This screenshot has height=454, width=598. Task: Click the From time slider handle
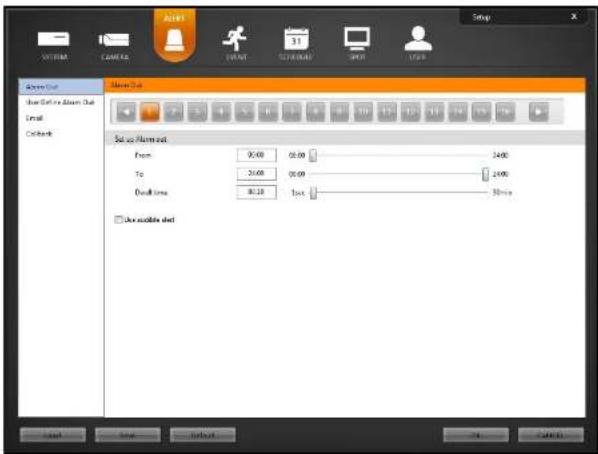click(x=313, y=155)
